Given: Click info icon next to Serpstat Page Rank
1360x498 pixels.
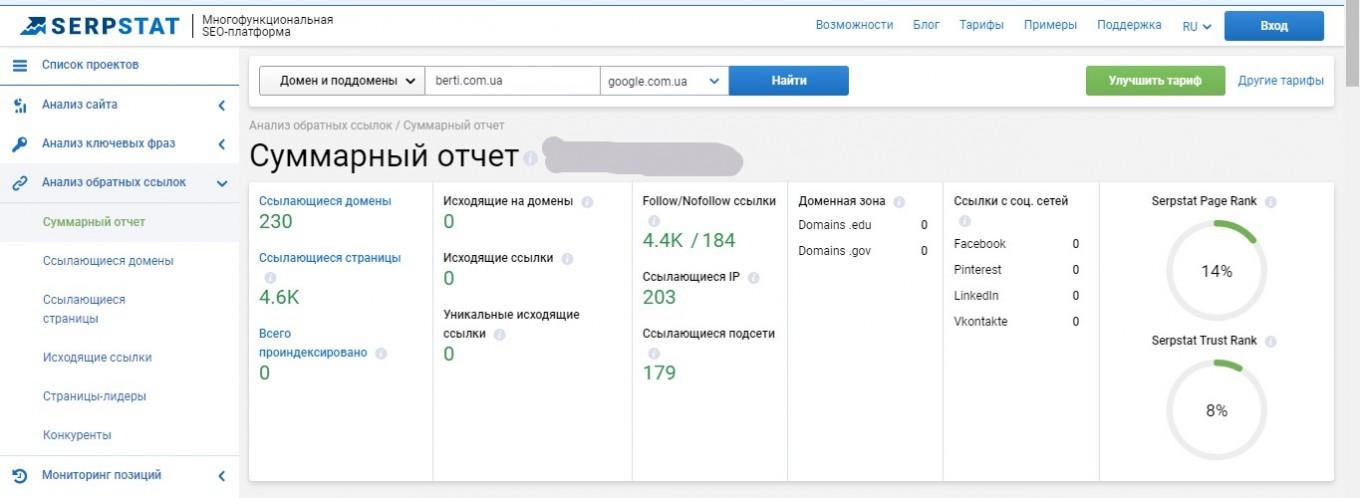Looking at the screenshot, I should click(1271, 202).
